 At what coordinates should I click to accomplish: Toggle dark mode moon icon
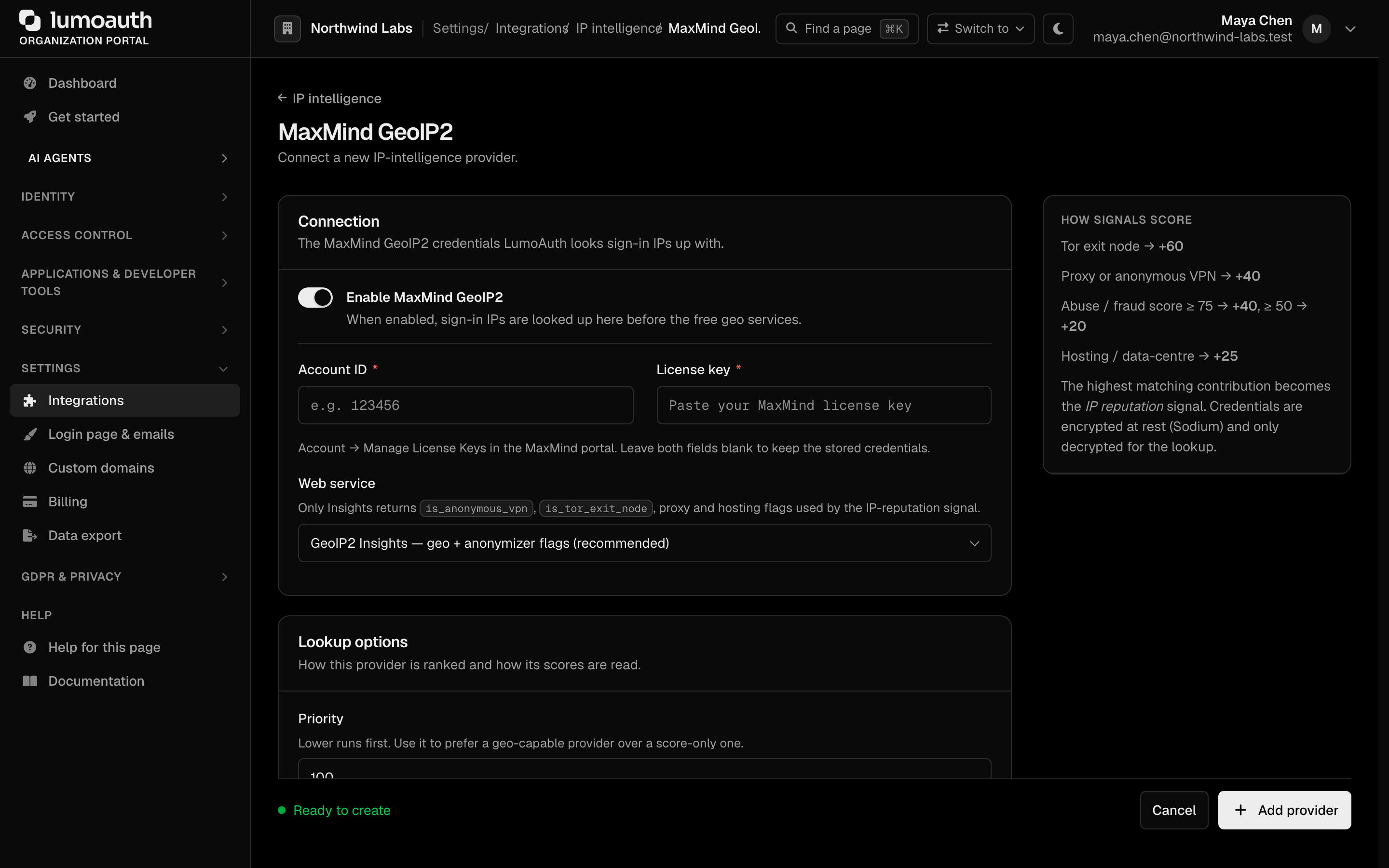(1058, 28)
